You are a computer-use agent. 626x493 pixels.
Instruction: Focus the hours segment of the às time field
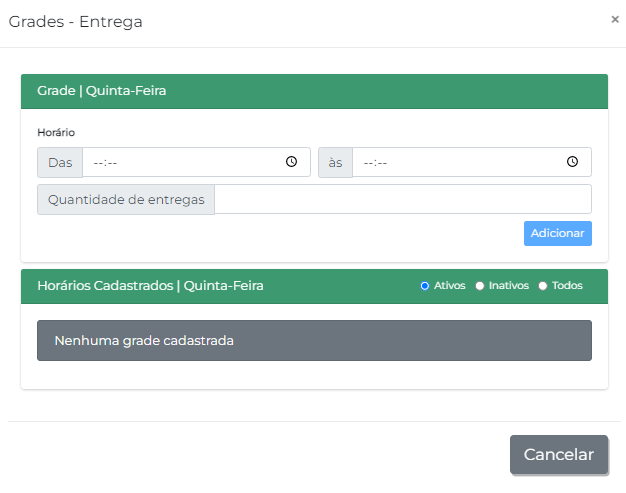[368, 162]
